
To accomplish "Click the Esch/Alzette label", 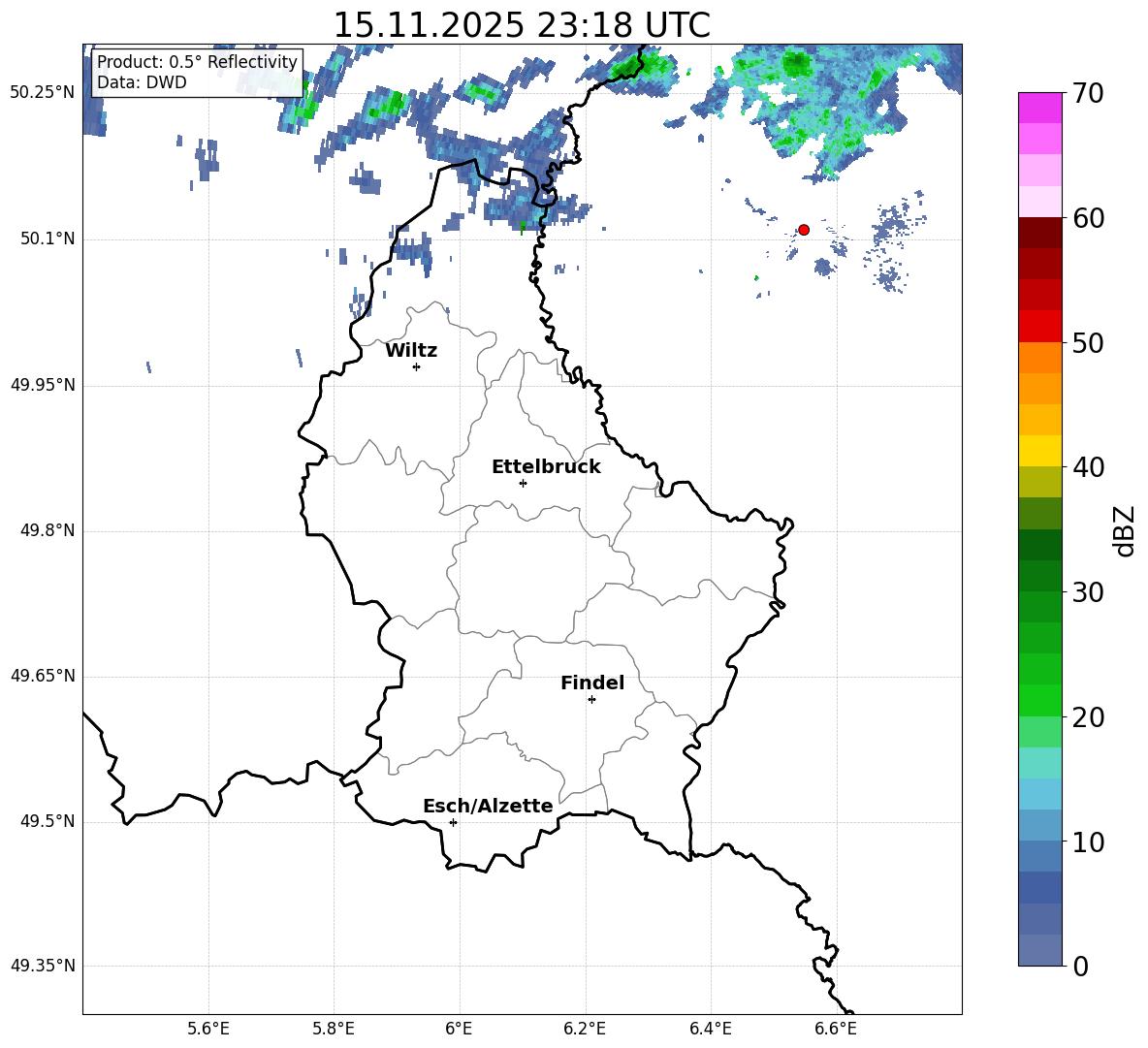I will [488, 806].
